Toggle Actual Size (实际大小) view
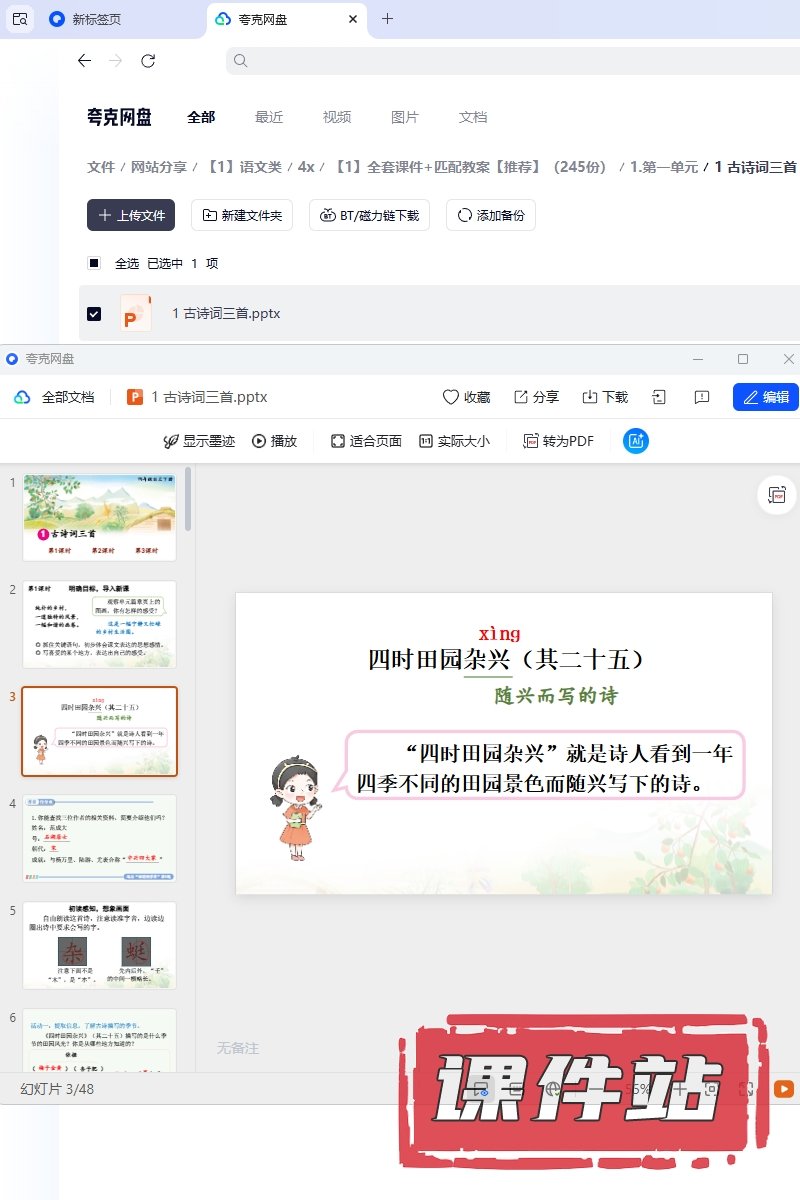 click(x=454, y=441)
